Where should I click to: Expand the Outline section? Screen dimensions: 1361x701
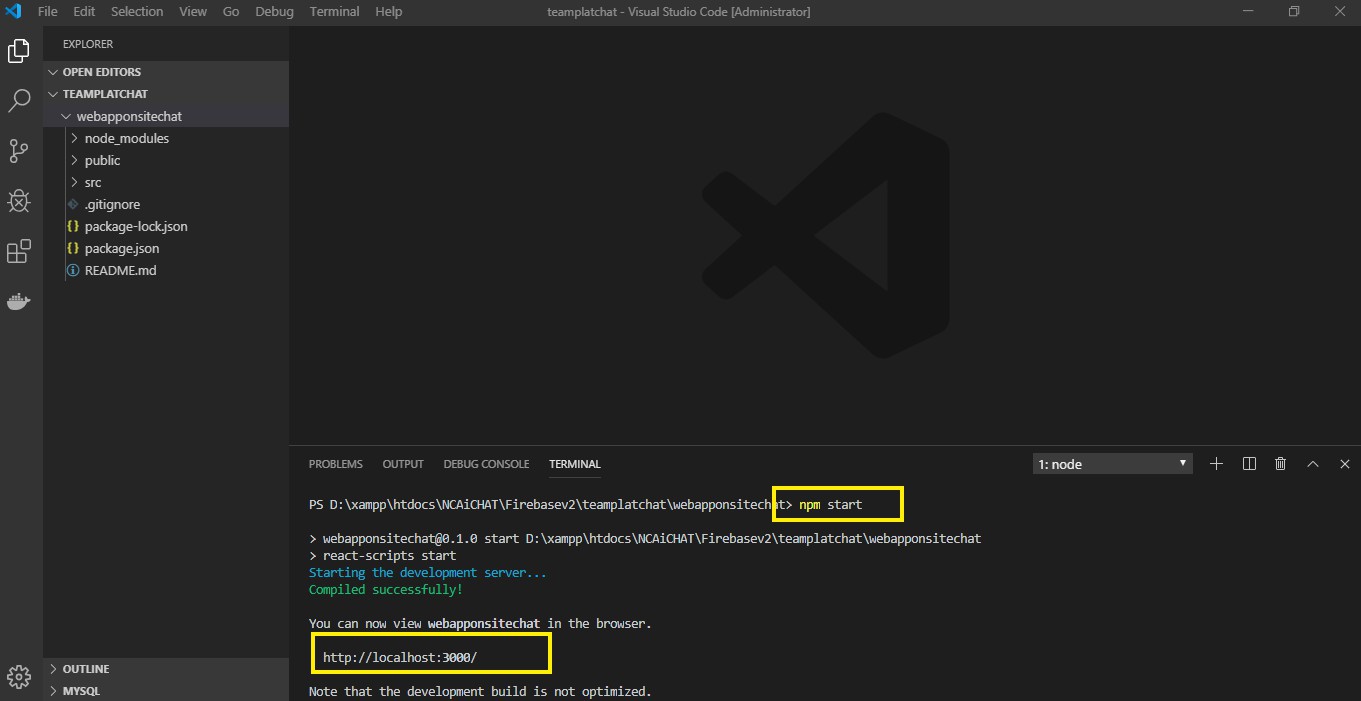[166, 669]
